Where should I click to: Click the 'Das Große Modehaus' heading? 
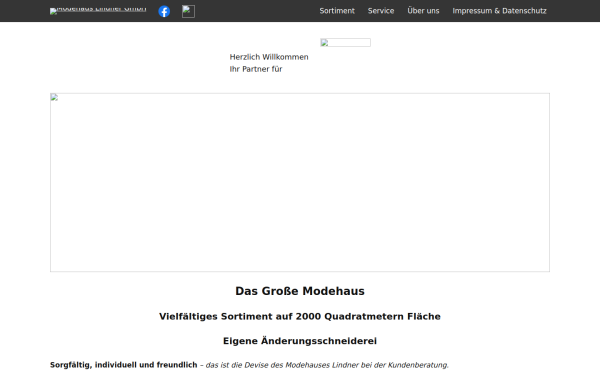point(300,291)
